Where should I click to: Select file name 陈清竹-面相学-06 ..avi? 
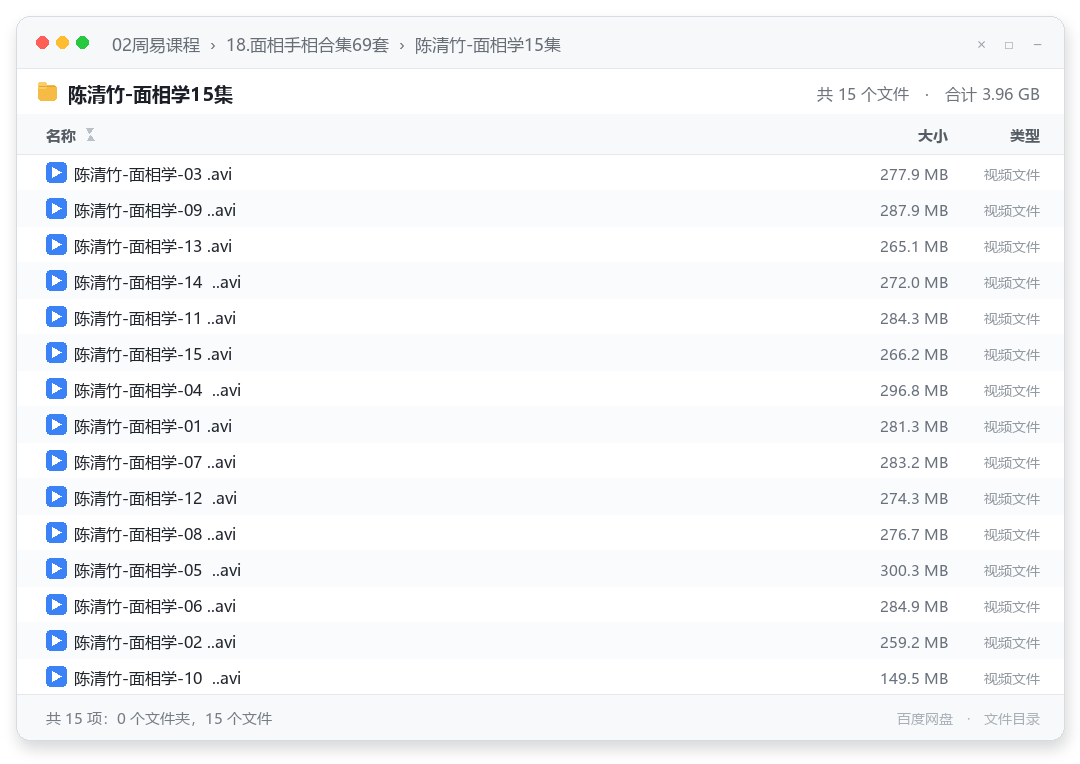tap(155, 606)
